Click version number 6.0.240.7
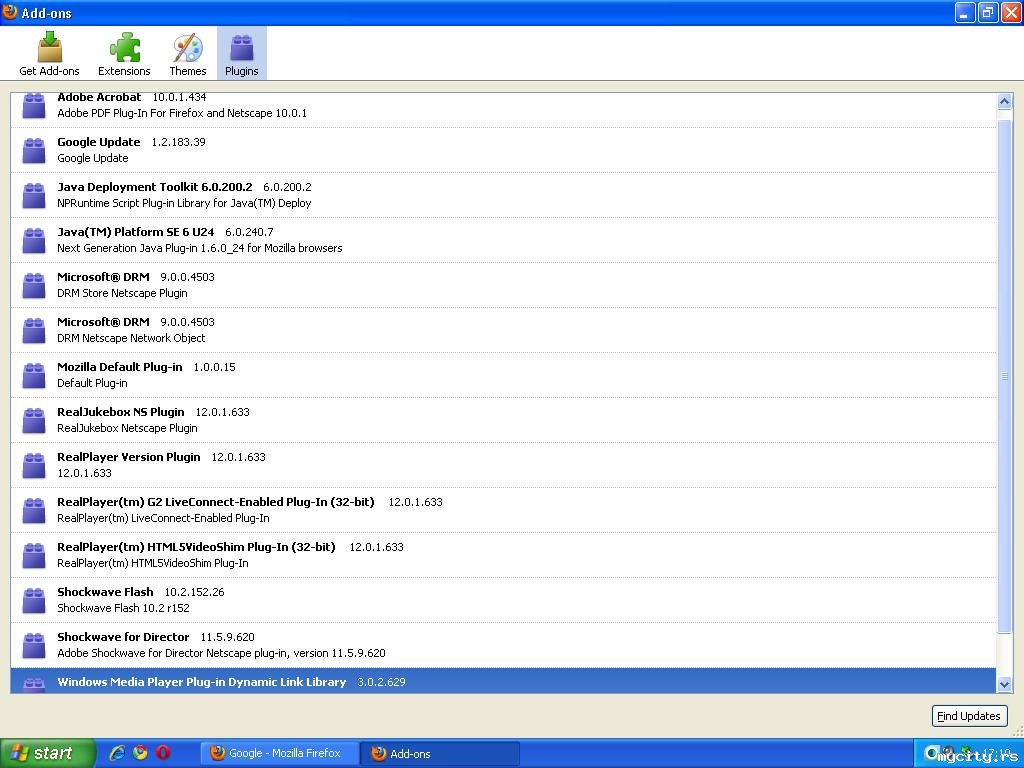 [x=249, y=232]
